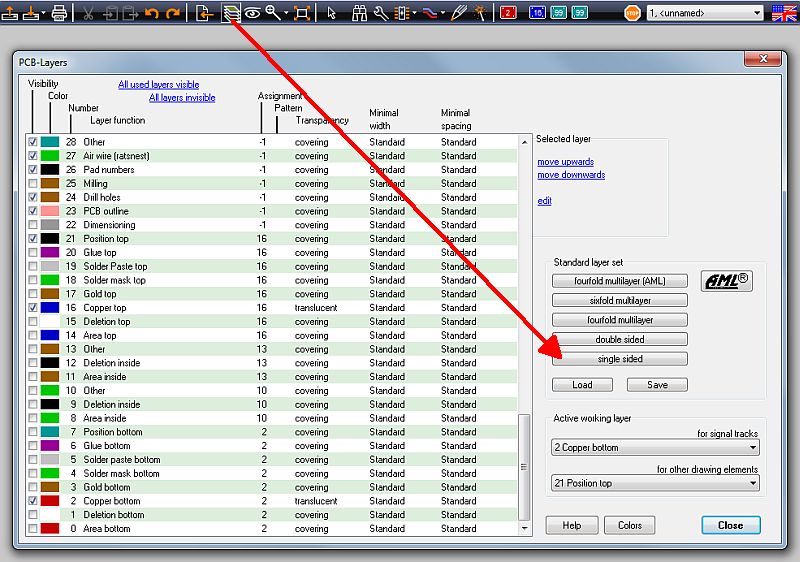
Task: Uncheck visibility for Copper bottom layer
Action: coord(33,501)
